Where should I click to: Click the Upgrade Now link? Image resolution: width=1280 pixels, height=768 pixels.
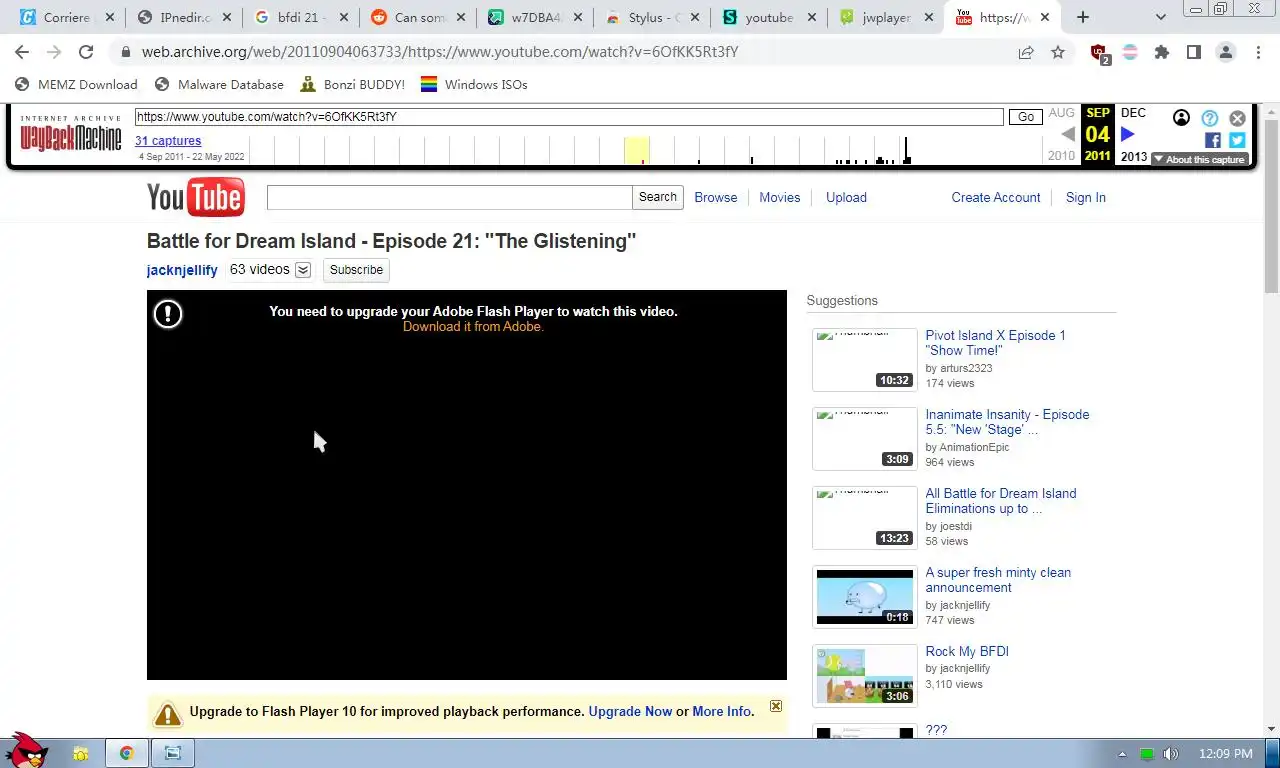click(630, 712)
